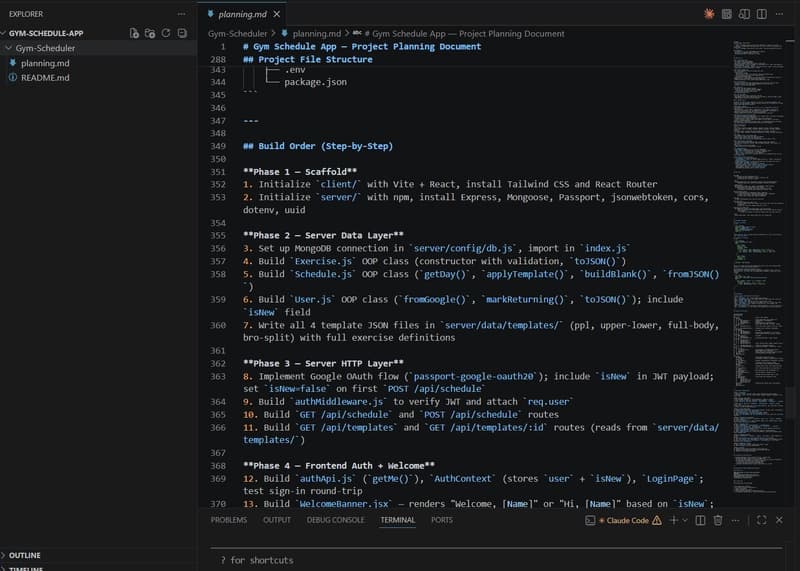The image size is (800, 571).
Task: Close the bottom panel
Action: [x=779, y=520]
